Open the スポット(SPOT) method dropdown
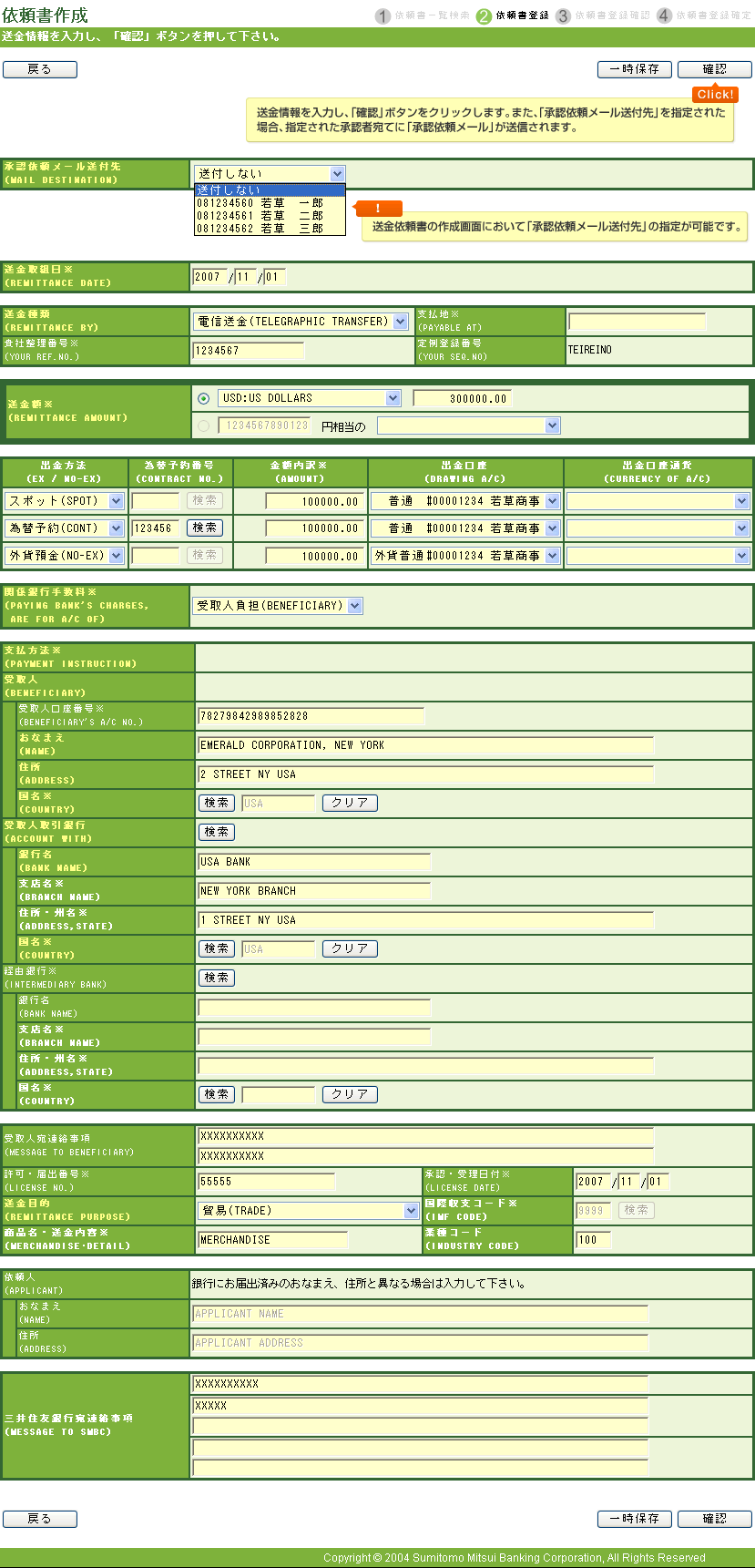 (x=65, y=501)
